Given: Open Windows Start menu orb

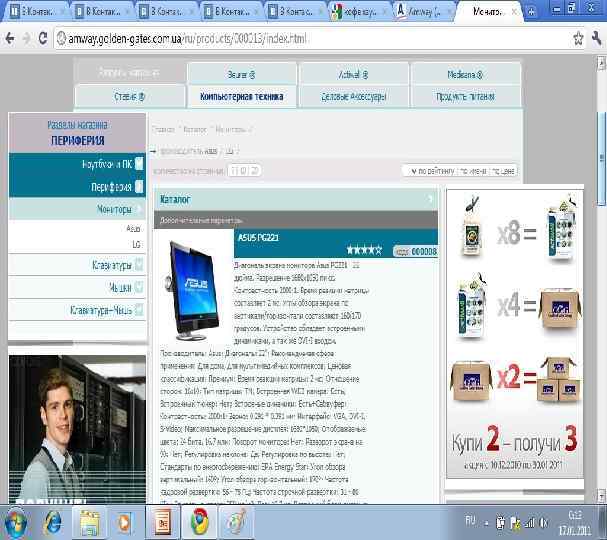Looking at the screenshot, I should (x=14, y=522).
